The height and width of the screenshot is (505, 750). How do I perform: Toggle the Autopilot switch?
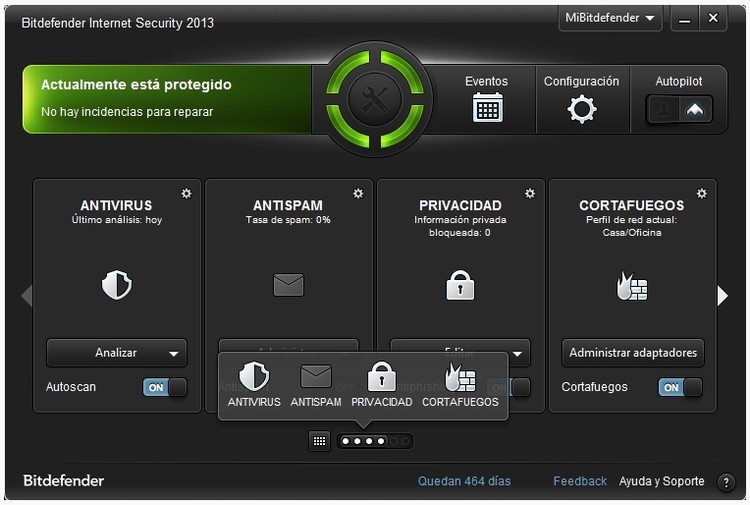[x=679, y=110]
